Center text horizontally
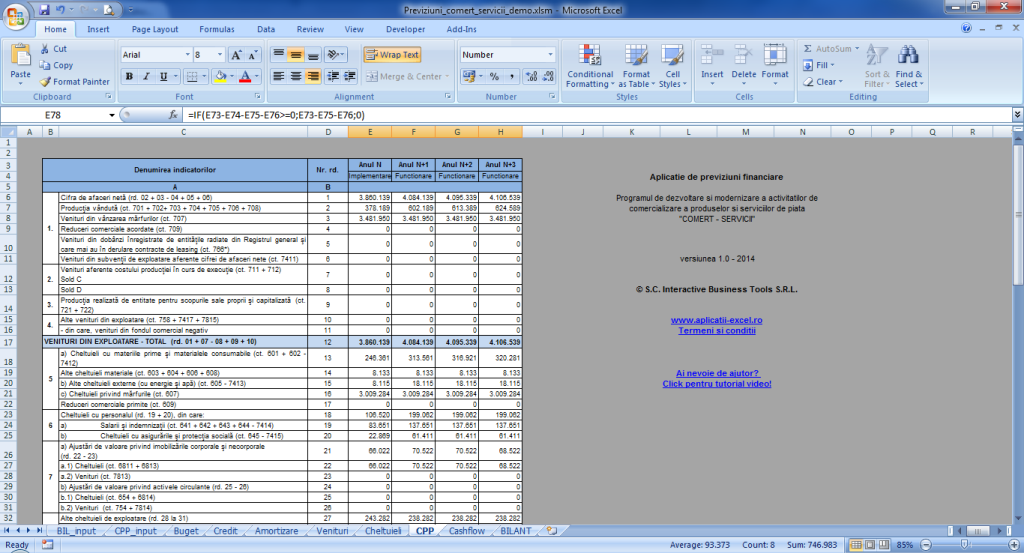The image size is (1024, 553). pos(296,76)
